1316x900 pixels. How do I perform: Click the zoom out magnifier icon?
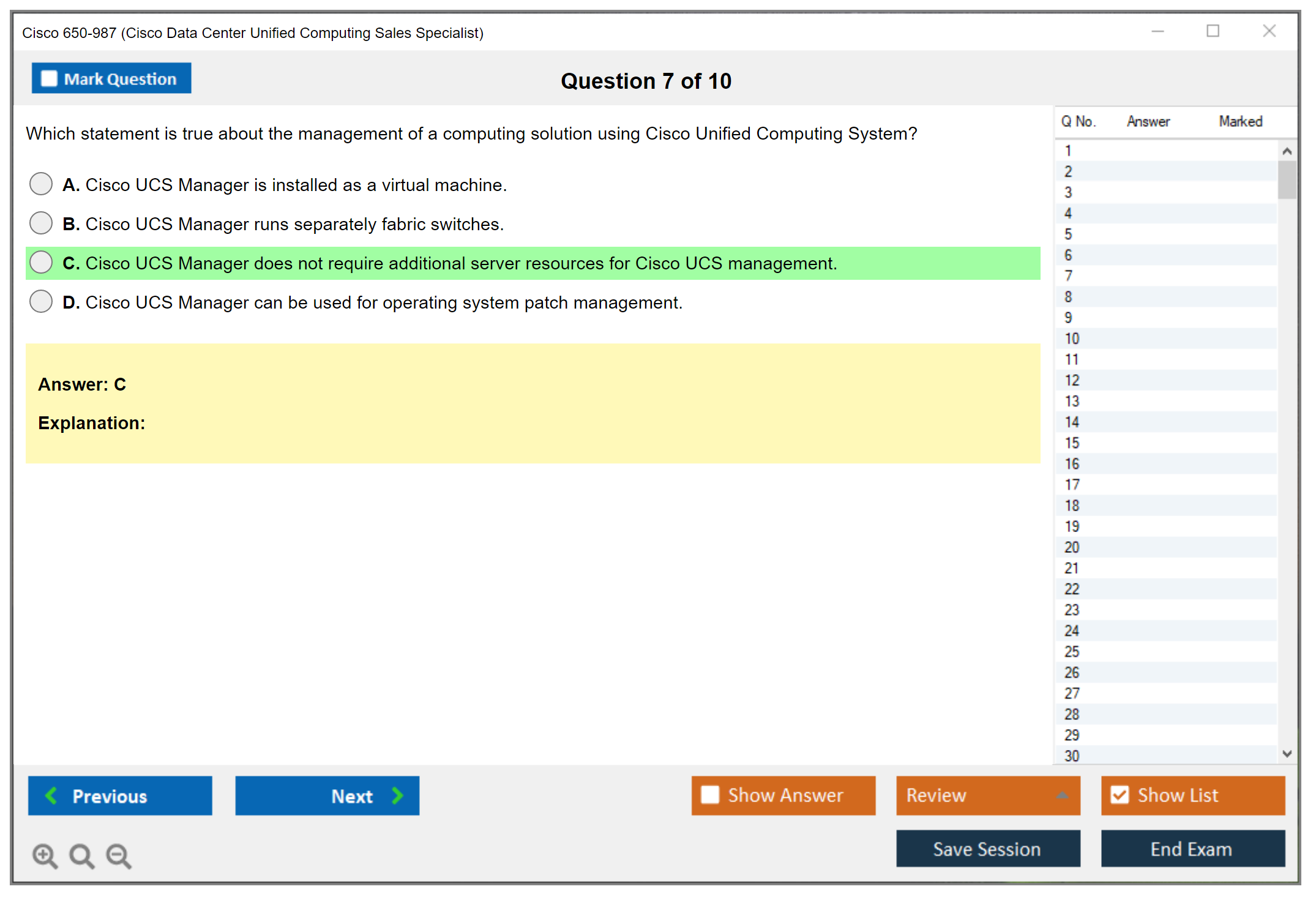pyautogui.click(x=118, y=855)
